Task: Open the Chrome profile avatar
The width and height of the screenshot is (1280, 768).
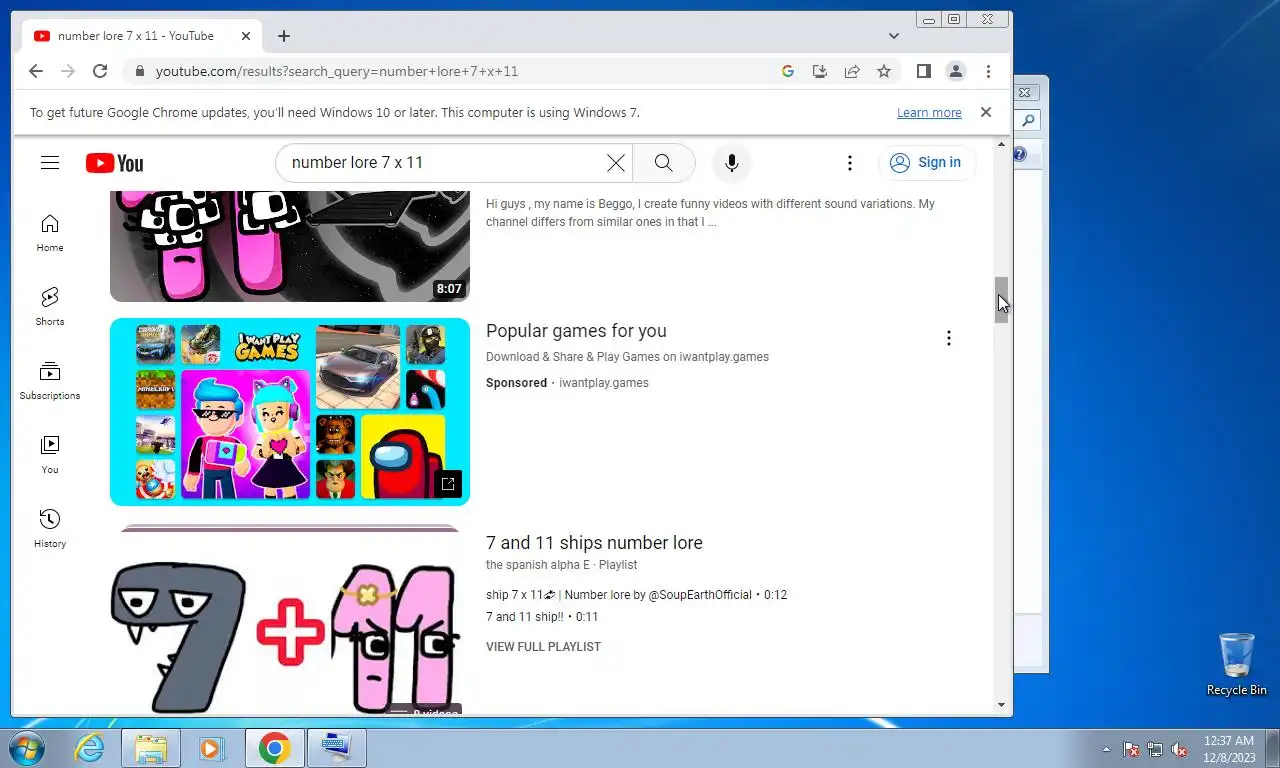Action: [x=956, y=71]
